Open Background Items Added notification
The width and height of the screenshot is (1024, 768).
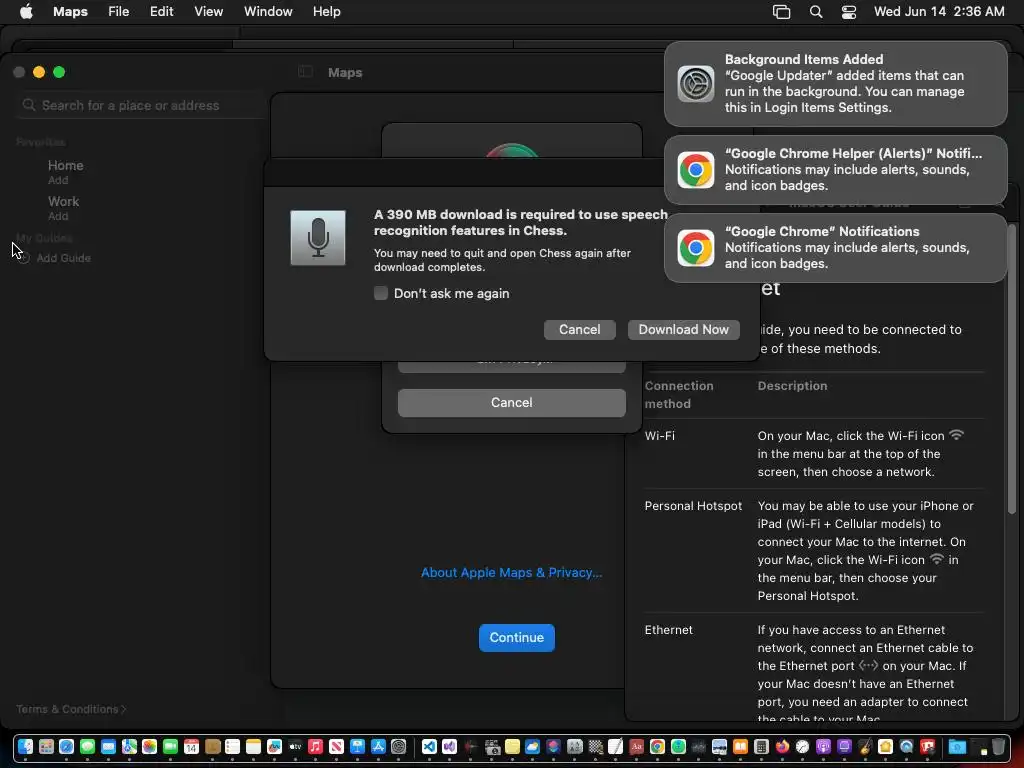[x=835, y=84]
